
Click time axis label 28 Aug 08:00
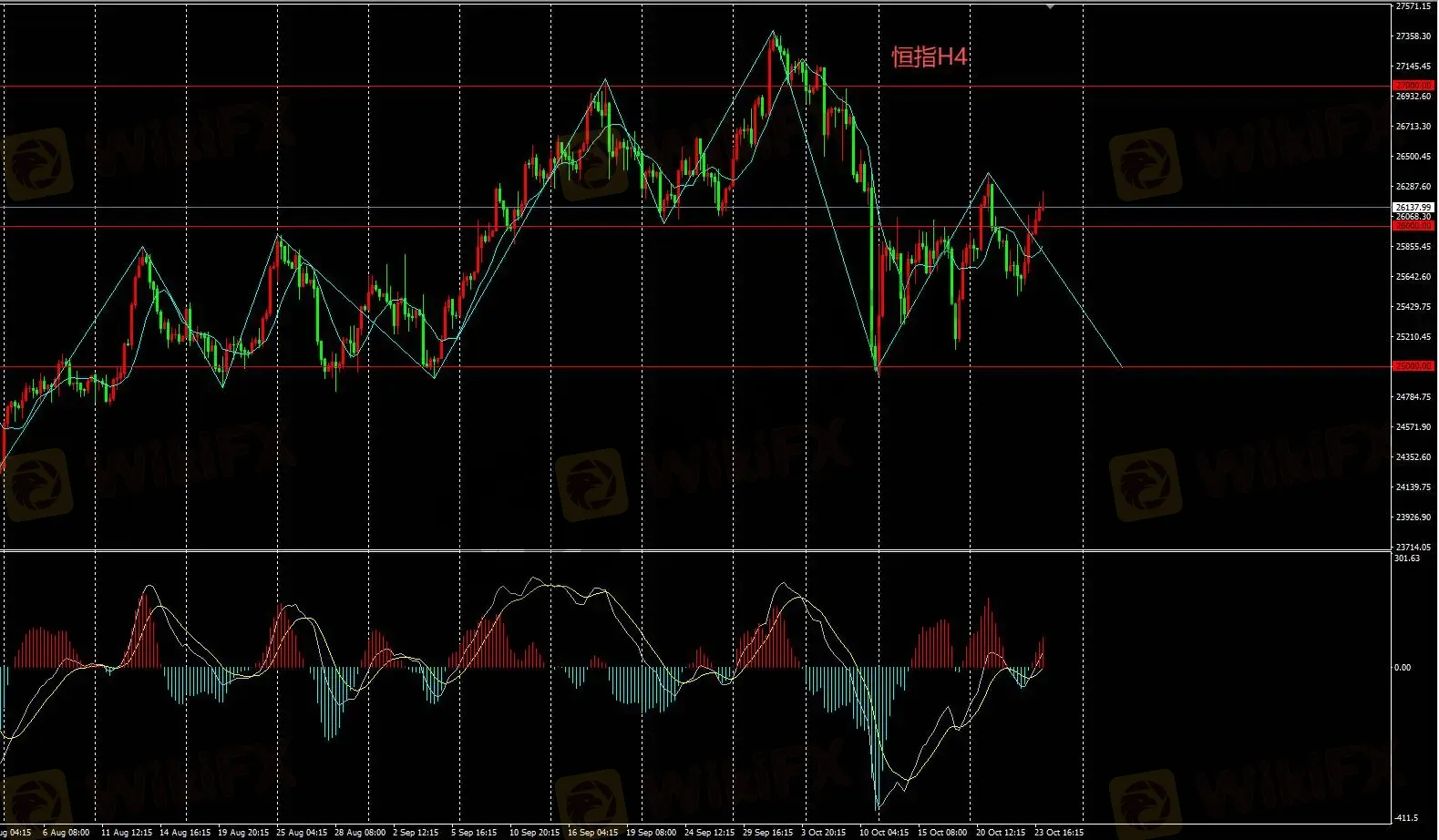click(360, 833)
